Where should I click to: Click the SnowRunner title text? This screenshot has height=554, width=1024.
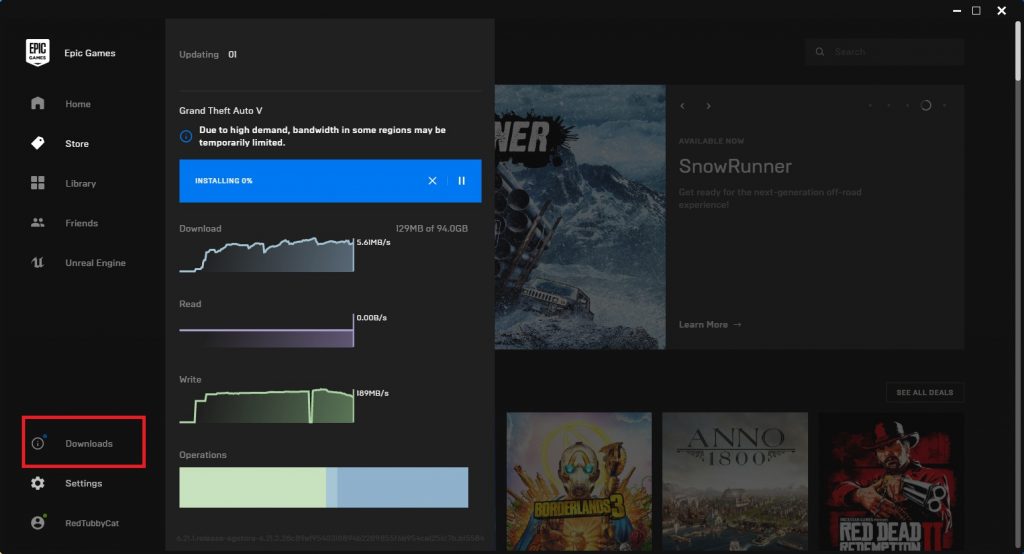735,167
